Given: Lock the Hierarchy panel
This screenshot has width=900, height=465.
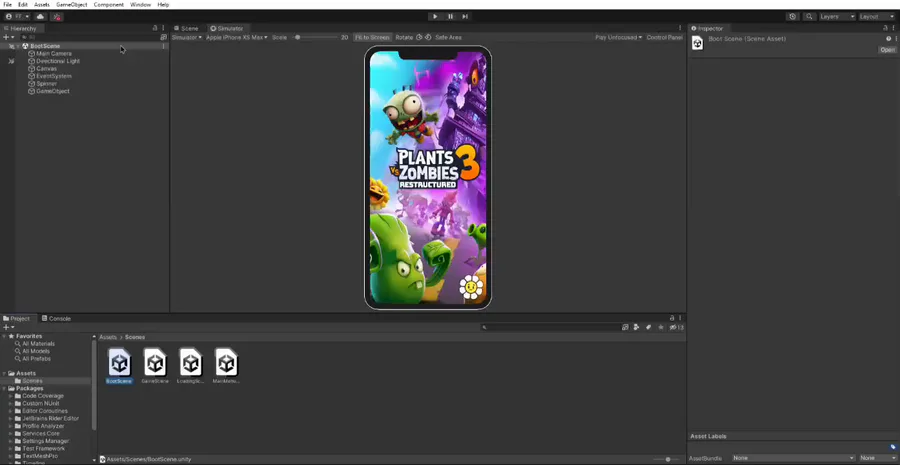Looking at the screenshot, I should (x=154, y=28).
